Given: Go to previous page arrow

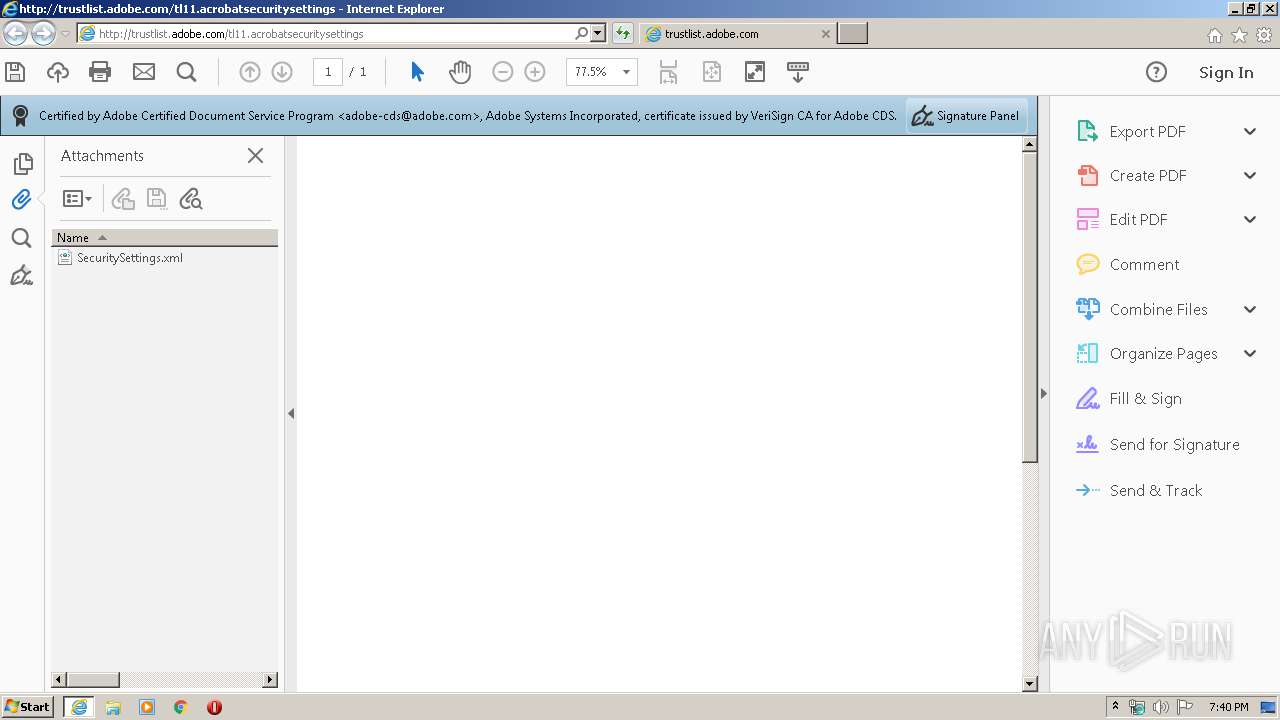Looking at the screenshot, I should point(250,72).
